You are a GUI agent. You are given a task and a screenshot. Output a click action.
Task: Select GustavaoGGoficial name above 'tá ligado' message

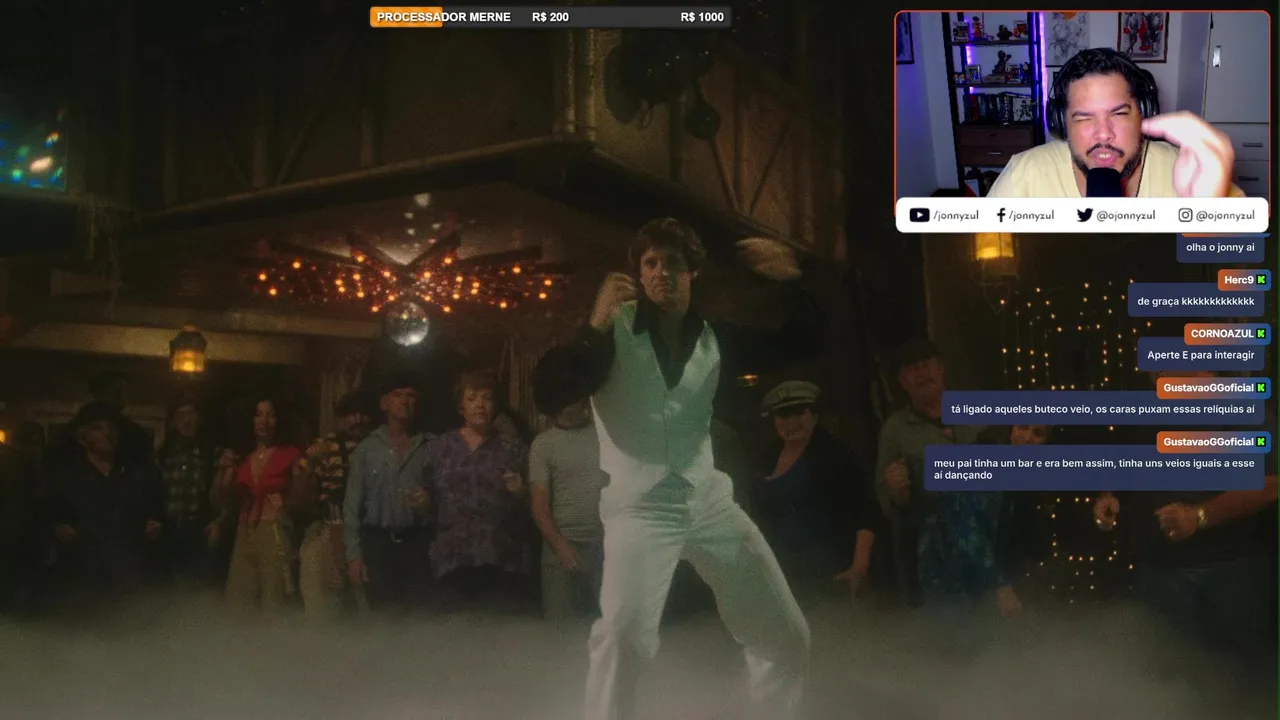(x=1208, y=388)
